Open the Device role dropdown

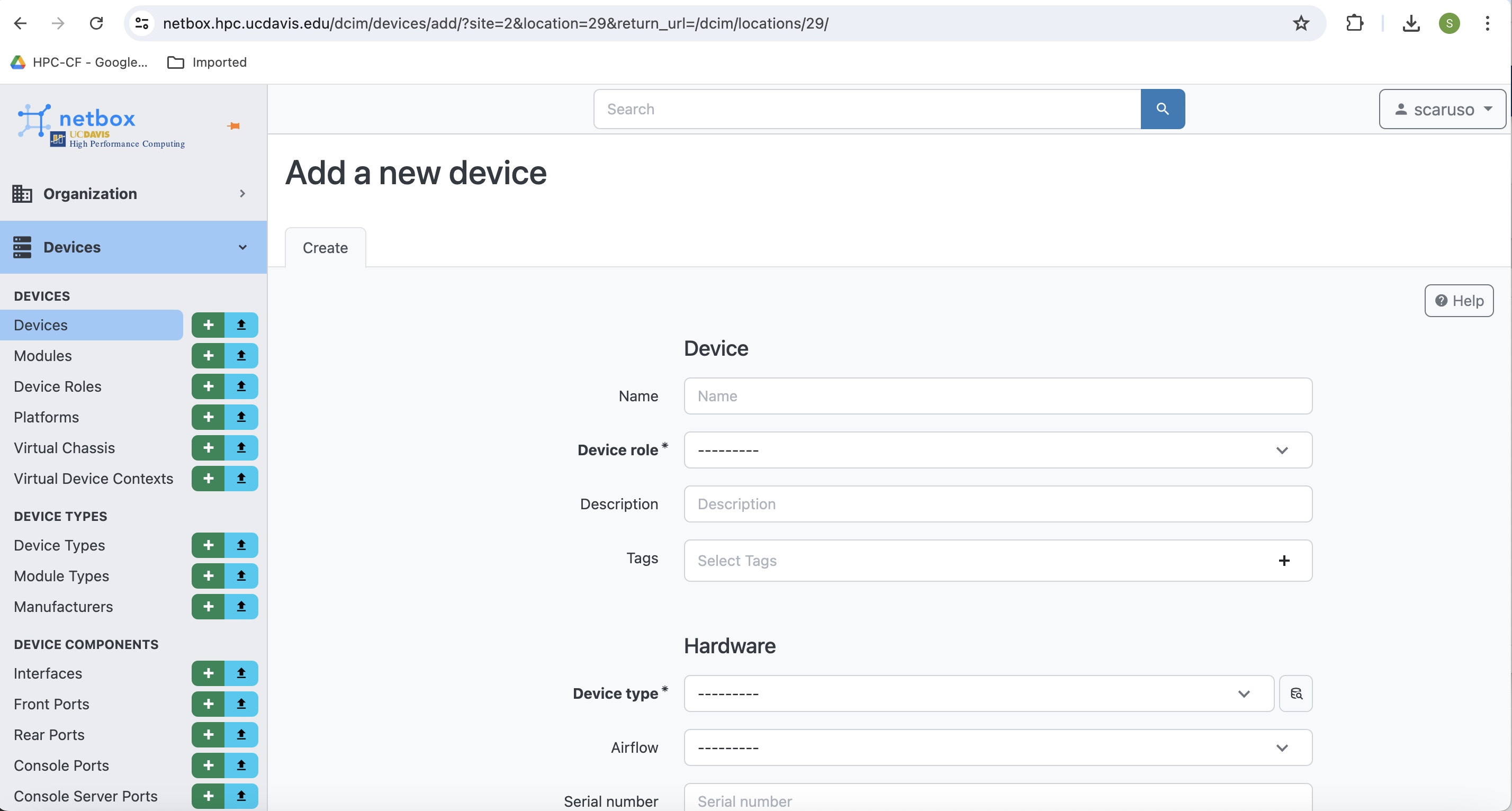[x=997, y=450]
